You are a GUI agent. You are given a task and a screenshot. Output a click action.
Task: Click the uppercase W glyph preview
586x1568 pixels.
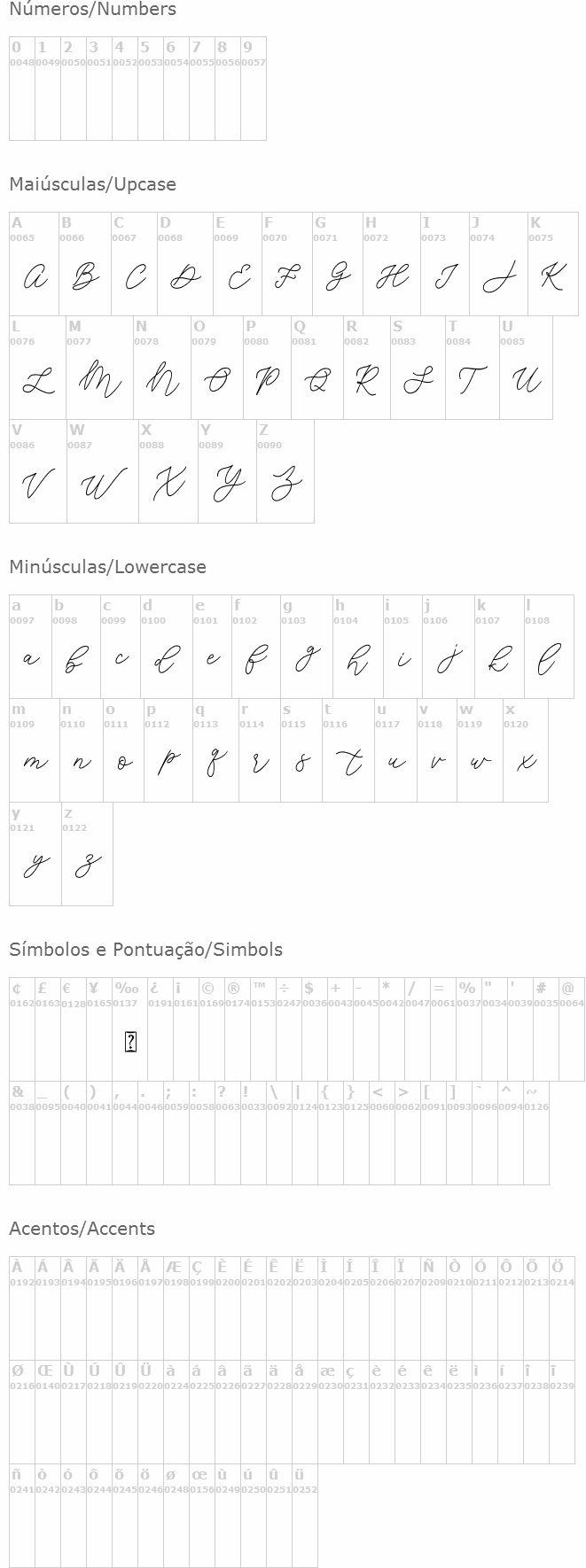click(x=103, y=485)
